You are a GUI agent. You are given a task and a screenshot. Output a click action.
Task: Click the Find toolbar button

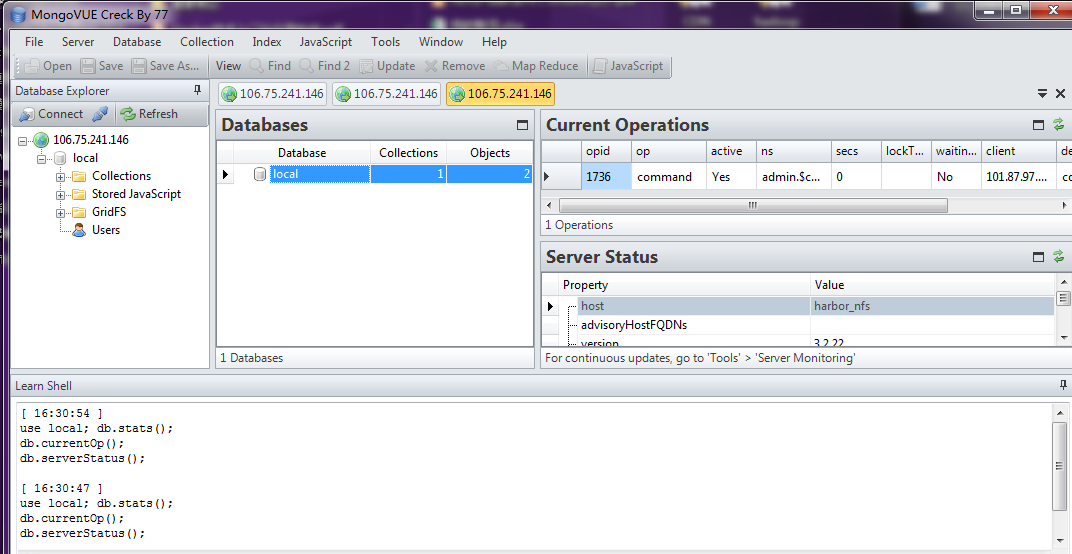(x=271, y=66)
